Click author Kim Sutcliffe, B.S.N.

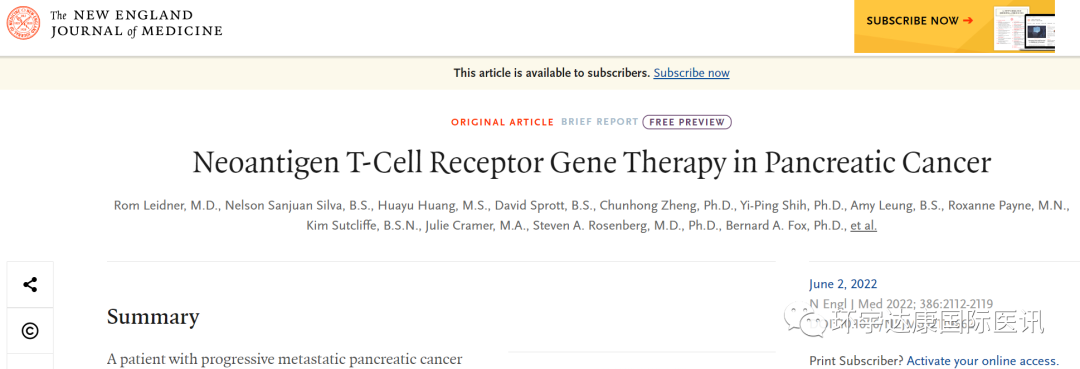[363, 226]
